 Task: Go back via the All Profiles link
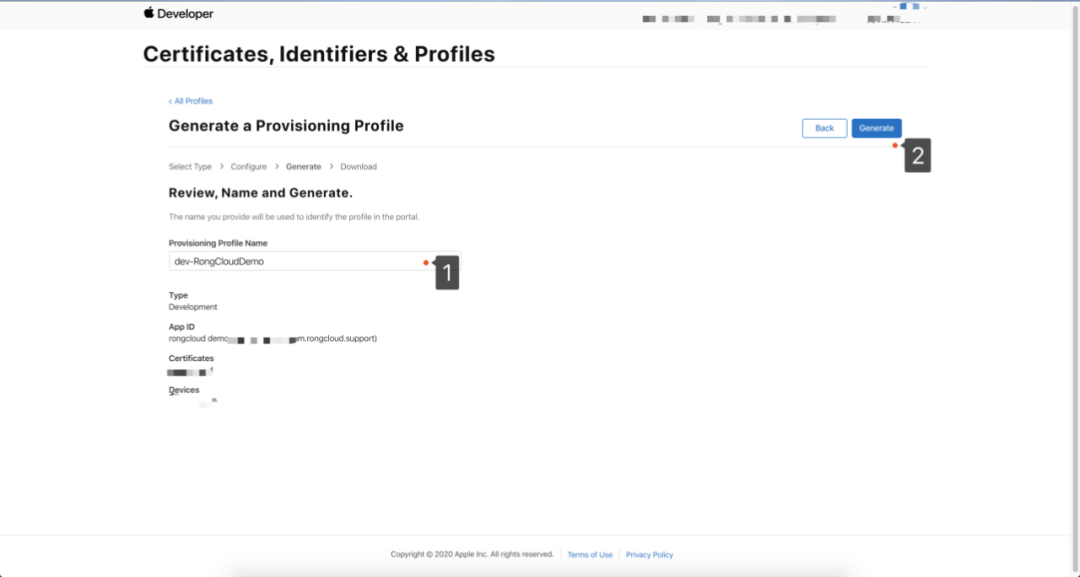tap(191, 101)
